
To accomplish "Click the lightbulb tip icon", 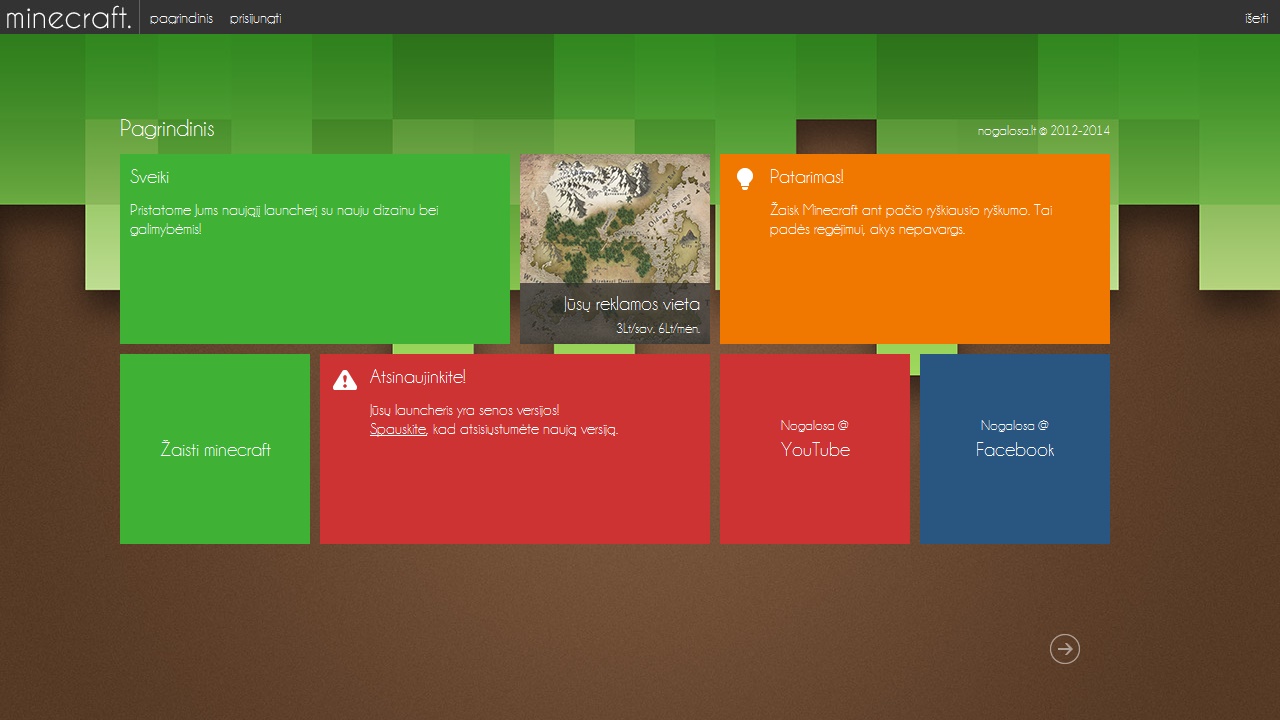I will (x=744, y=179).
